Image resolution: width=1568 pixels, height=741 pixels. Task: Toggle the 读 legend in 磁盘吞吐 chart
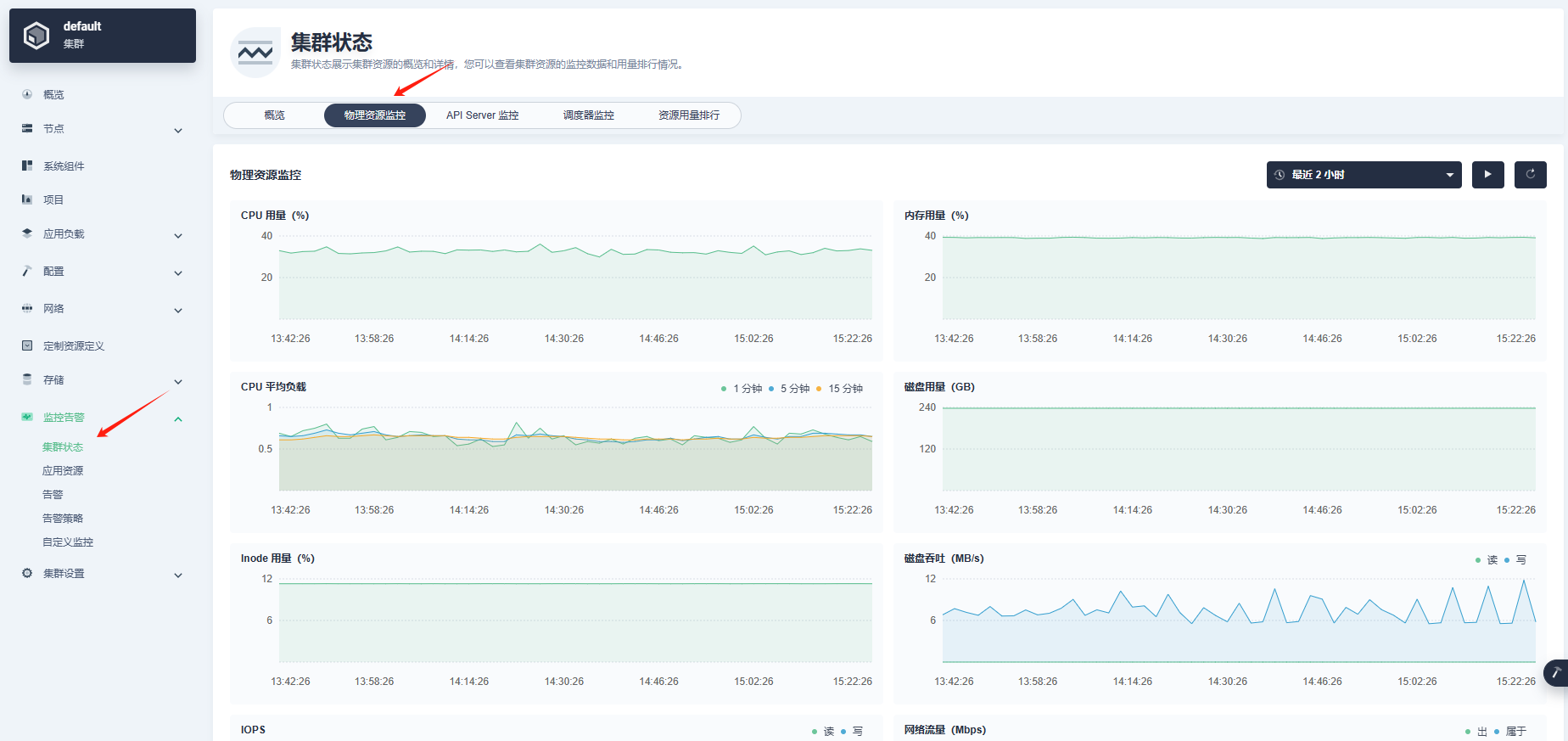tap(1487, 560)
